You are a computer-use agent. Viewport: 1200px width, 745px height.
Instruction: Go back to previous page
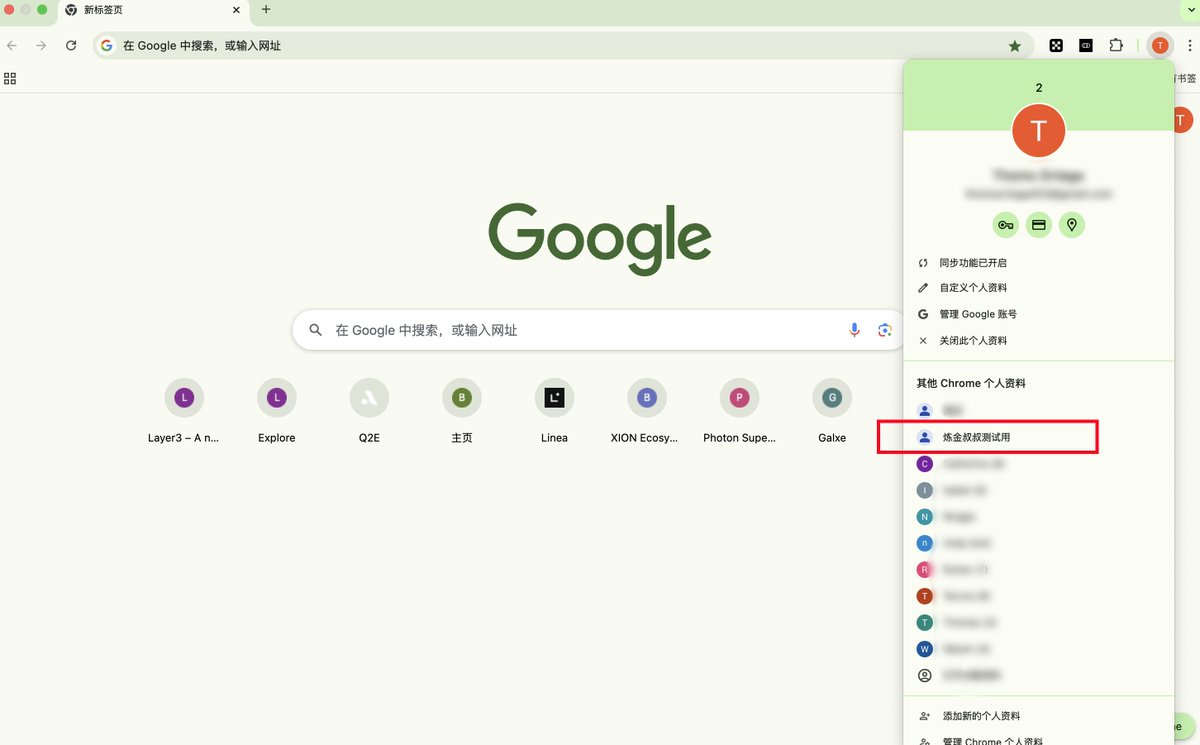coord(12,45)
